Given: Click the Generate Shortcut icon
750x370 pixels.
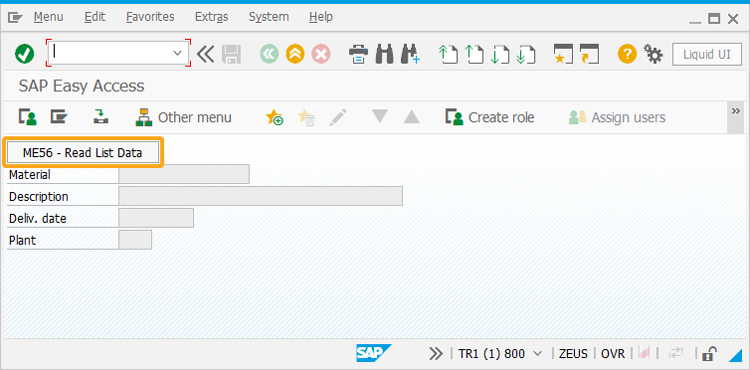Looking at the screenshot, I should click(589, 54).
